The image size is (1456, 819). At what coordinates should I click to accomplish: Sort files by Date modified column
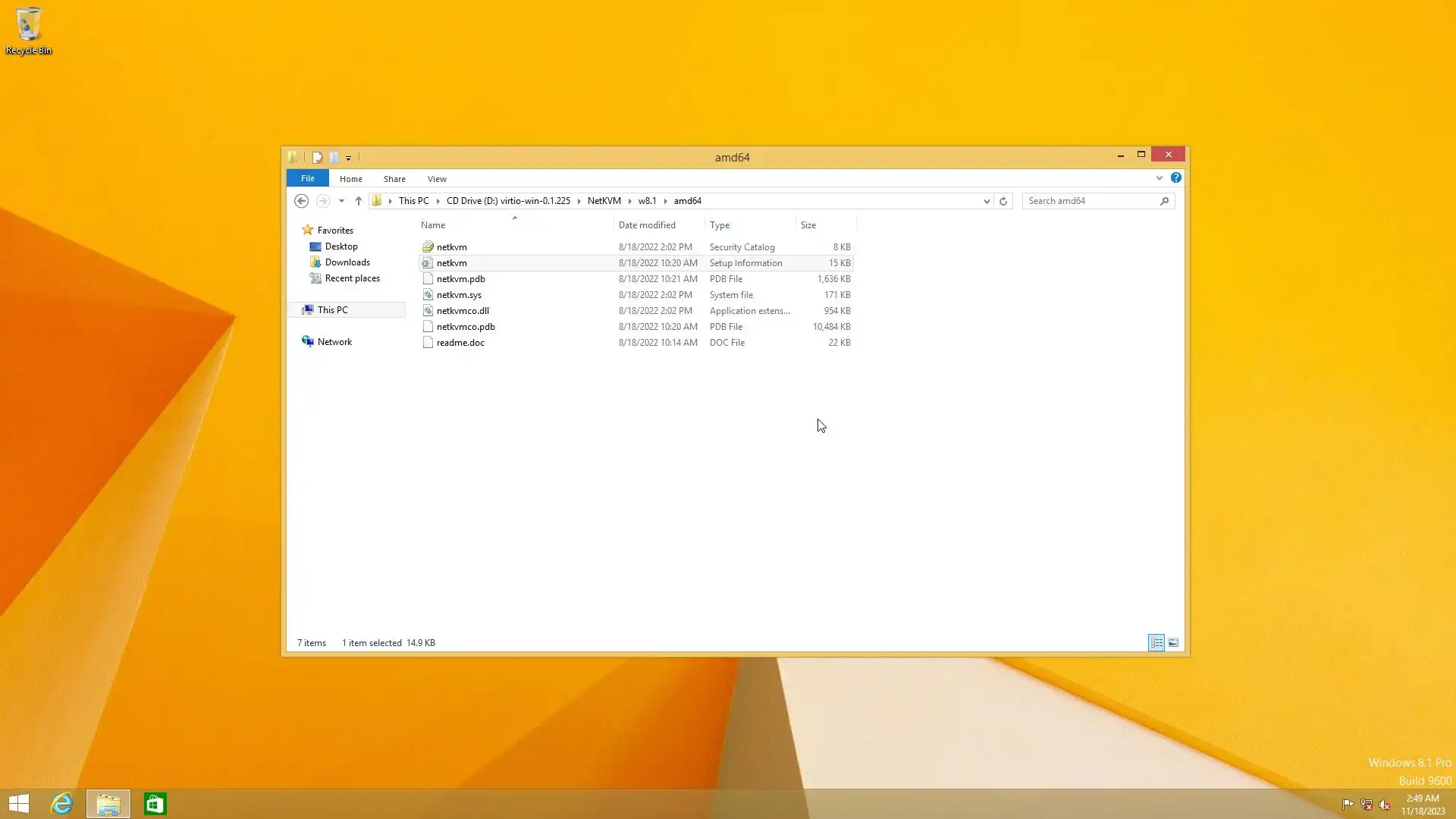click(x=647, y=225)
